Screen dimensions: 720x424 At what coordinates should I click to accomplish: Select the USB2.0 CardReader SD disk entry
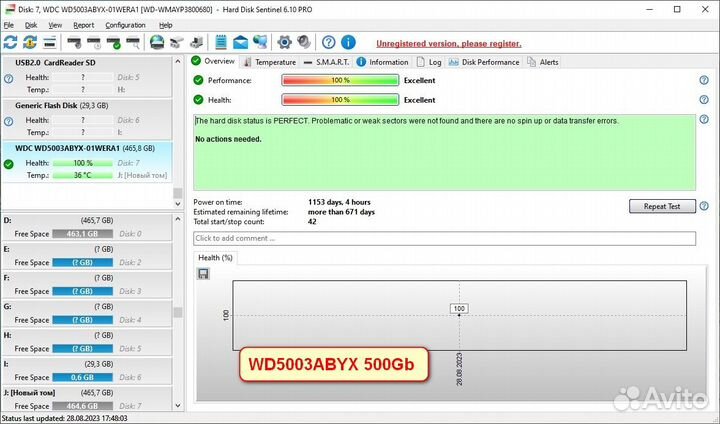coord(87,76)
